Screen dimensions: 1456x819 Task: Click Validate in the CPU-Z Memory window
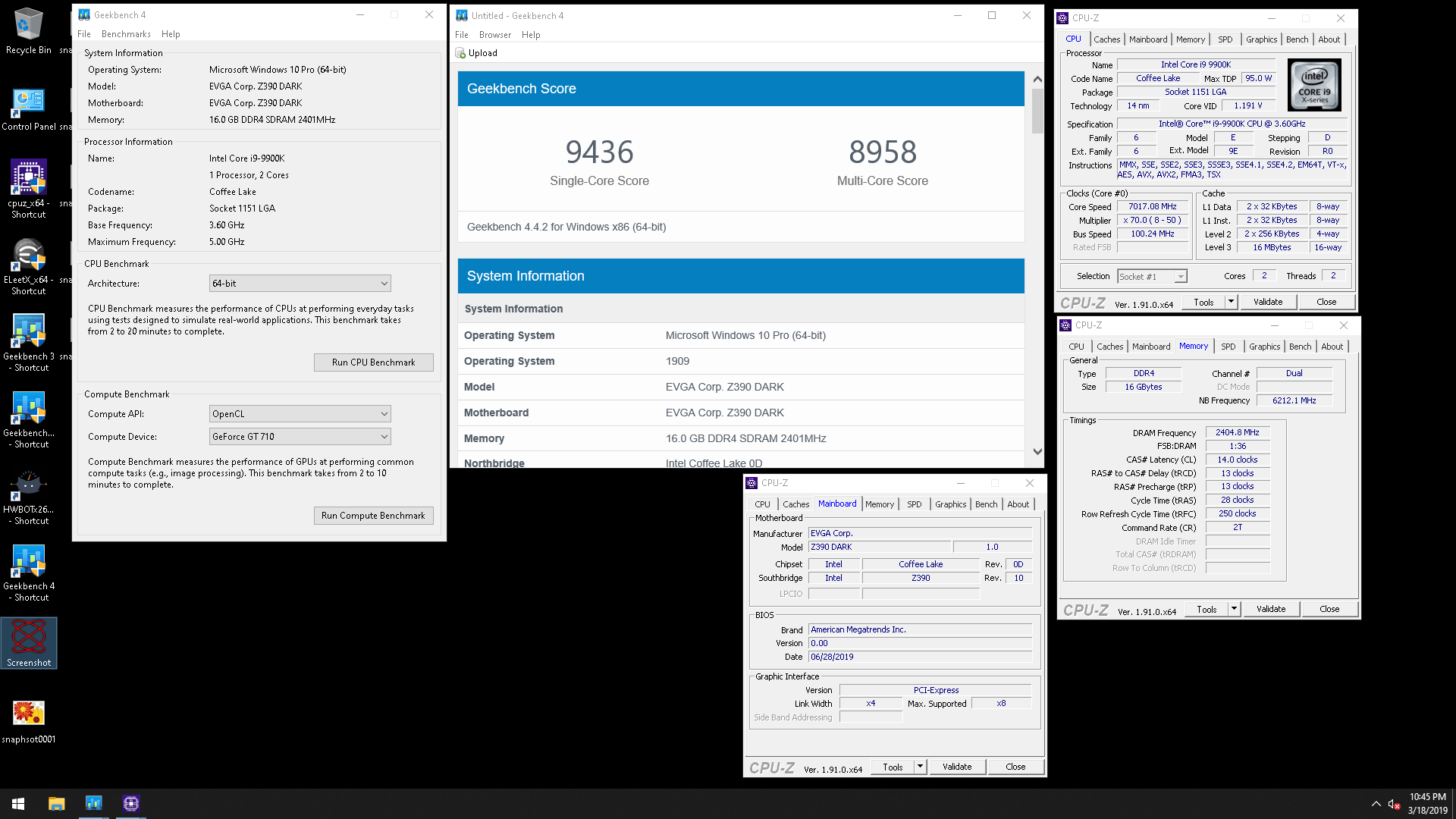[1271, 609]
